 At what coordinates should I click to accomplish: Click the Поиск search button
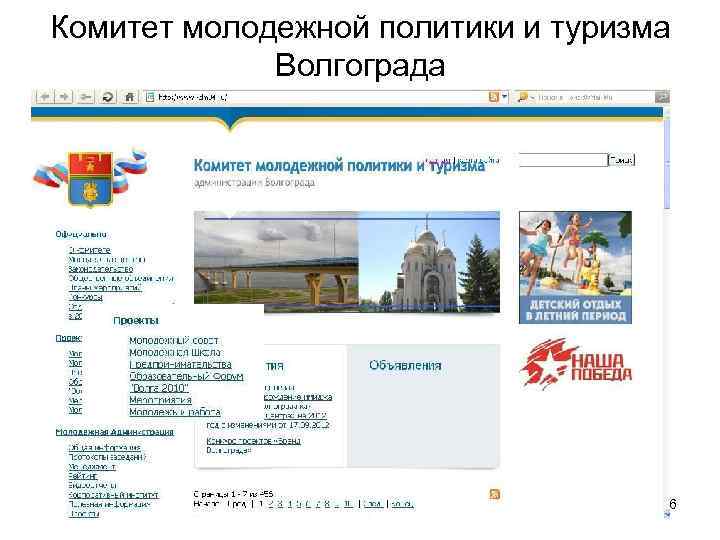pos(621,160)
